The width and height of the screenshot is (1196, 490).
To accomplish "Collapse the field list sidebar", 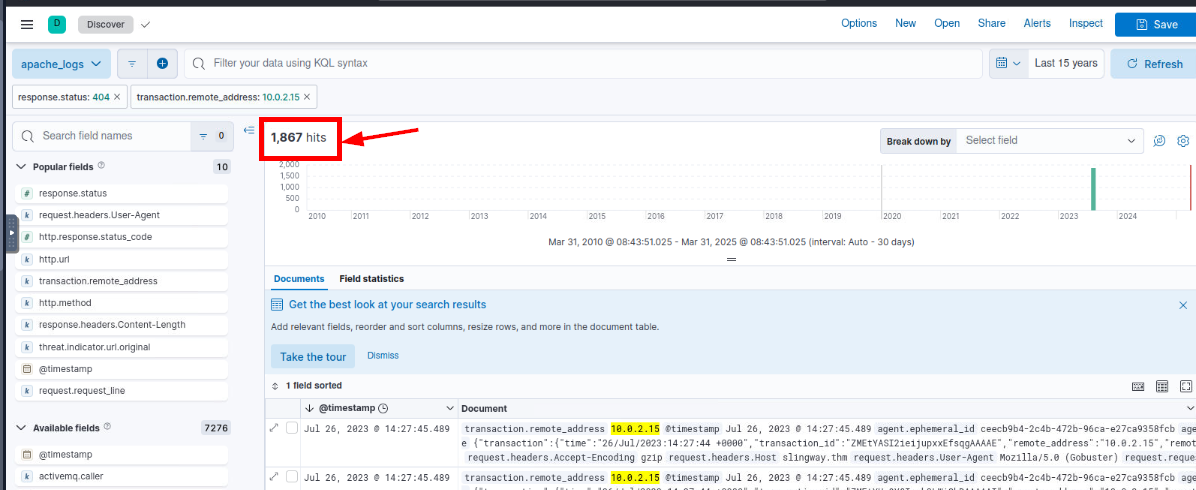I will click(x=248, y=131).
